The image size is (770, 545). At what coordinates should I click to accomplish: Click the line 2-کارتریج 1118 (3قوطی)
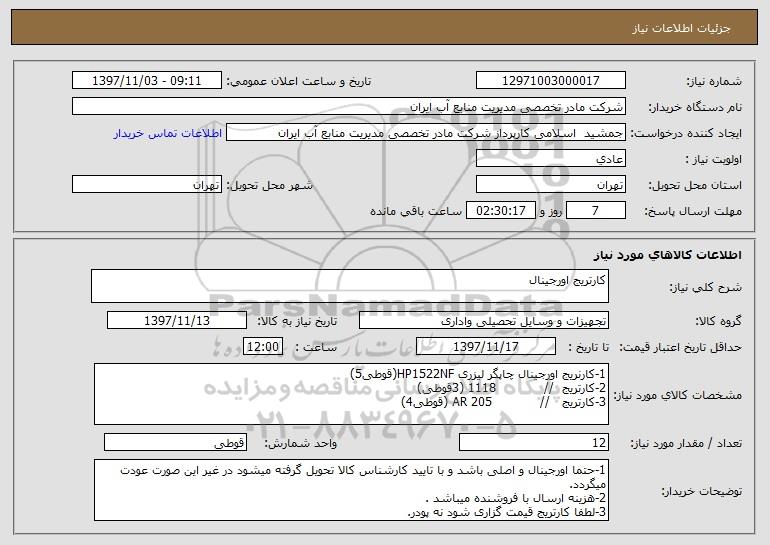(511, 388)
